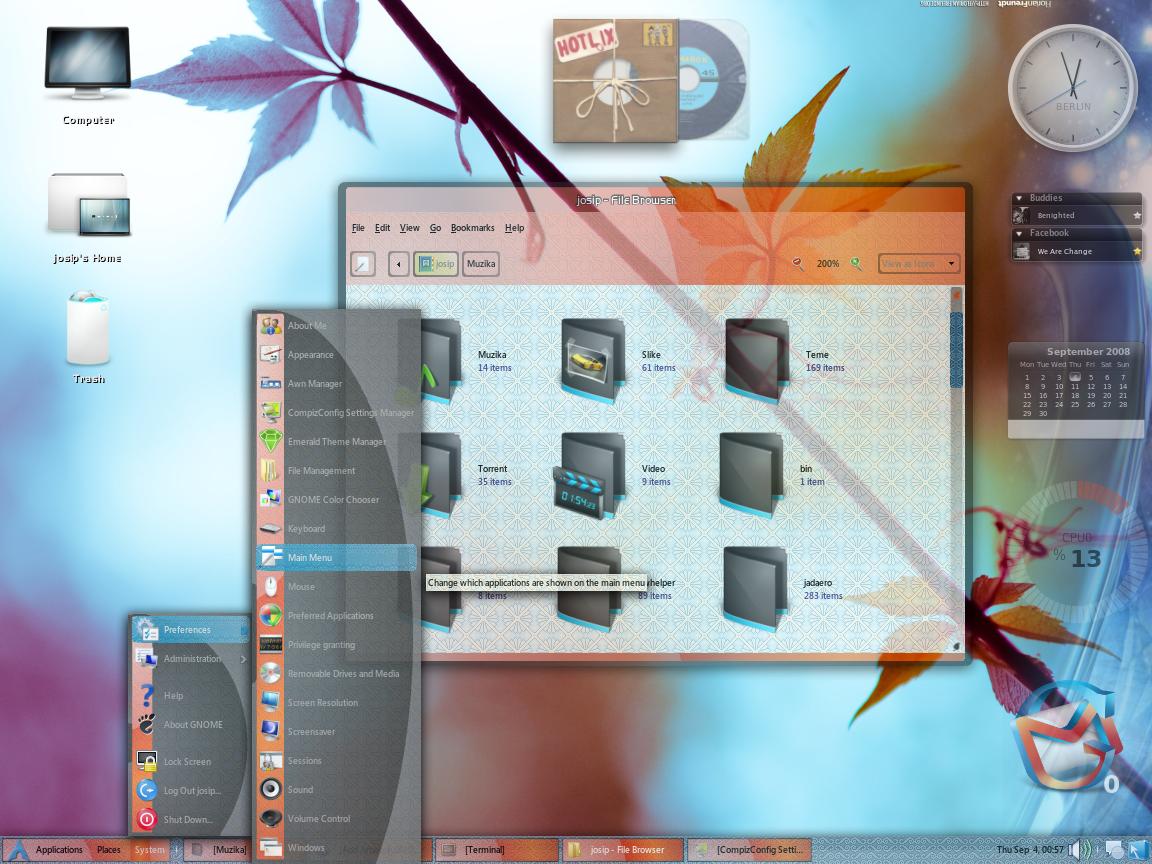Select josip path bar button
This screenshot has height=864, width=1152.
click(x=436, y=264)
